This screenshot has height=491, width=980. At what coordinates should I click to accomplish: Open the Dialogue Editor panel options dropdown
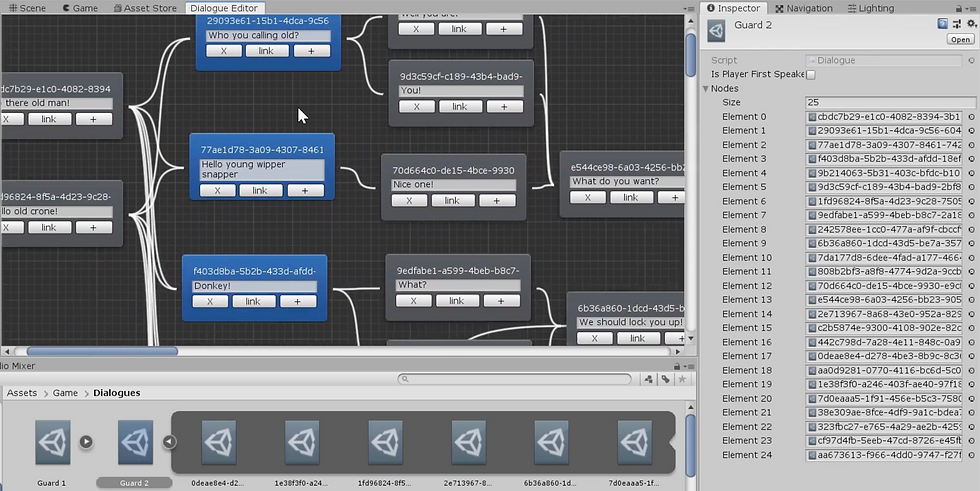point(689,8)
